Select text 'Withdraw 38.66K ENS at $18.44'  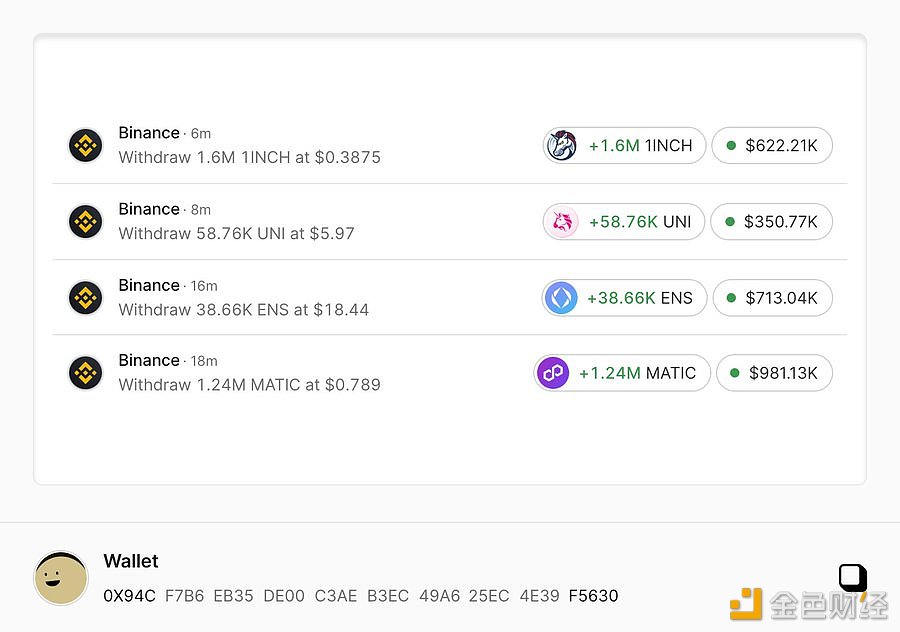point(244,310)
